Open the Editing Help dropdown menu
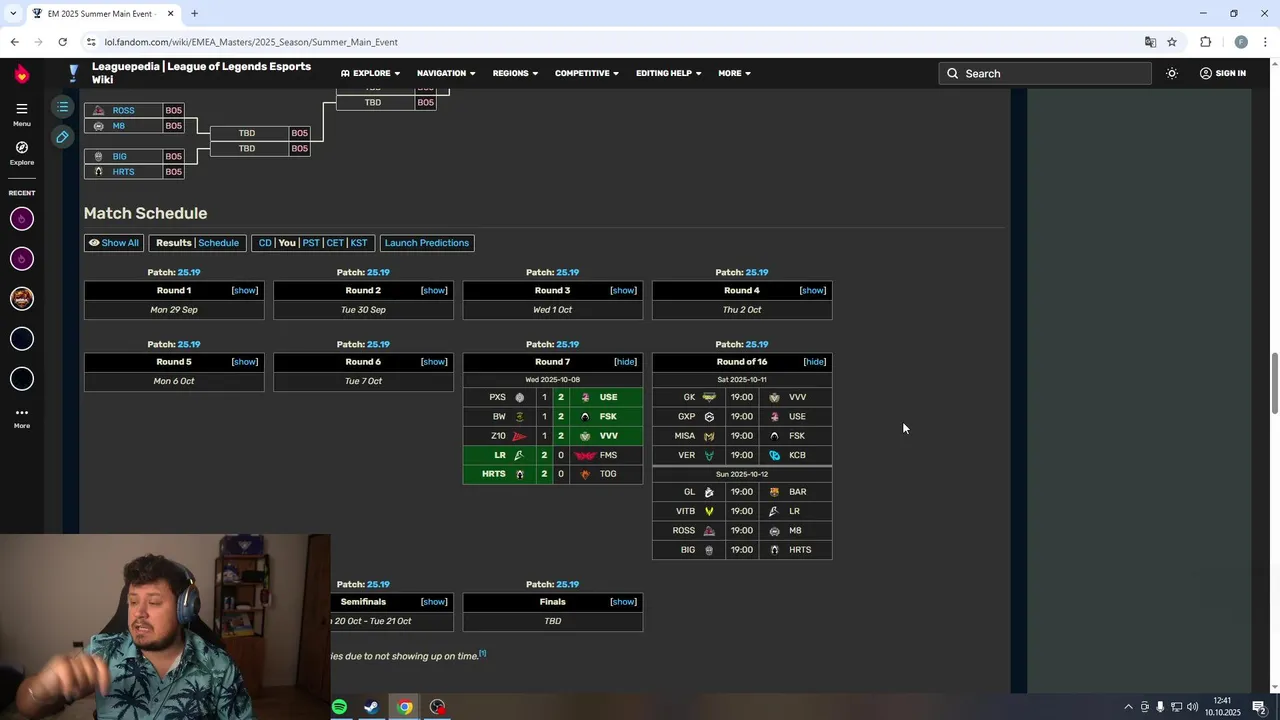The width and height of the screenshot is (1280, 720). click(x=669, y=73)
